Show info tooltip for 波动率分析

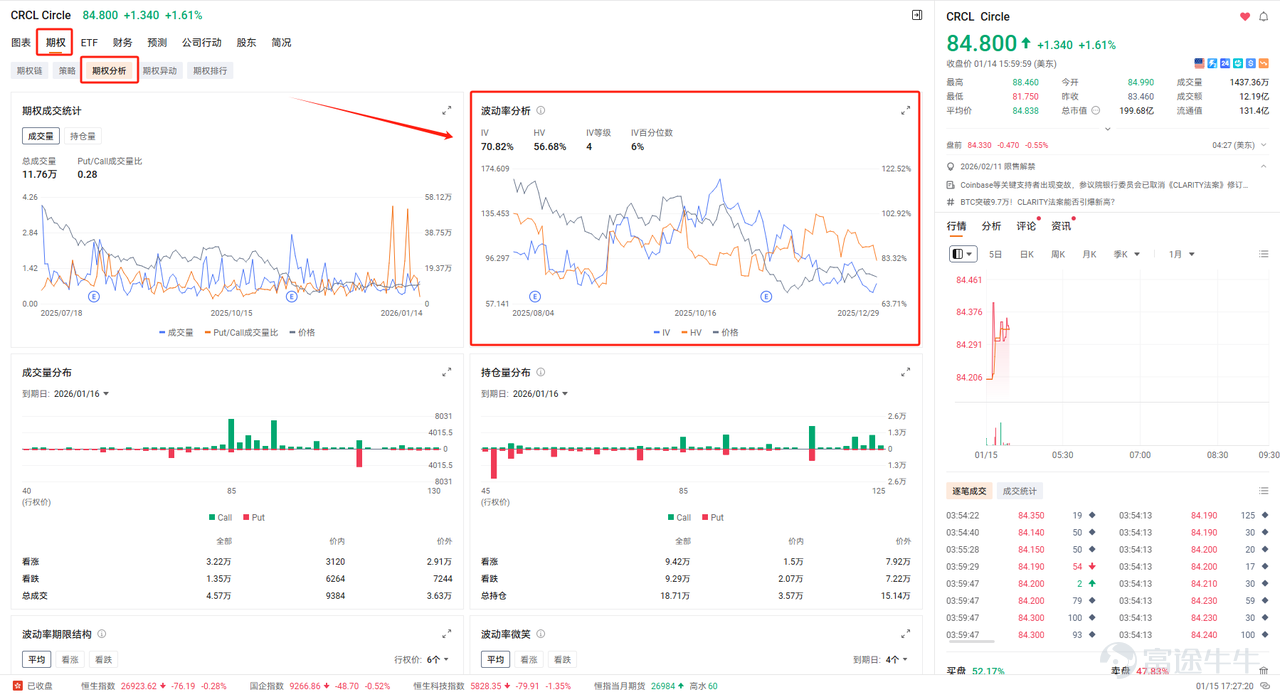(541, 110)
